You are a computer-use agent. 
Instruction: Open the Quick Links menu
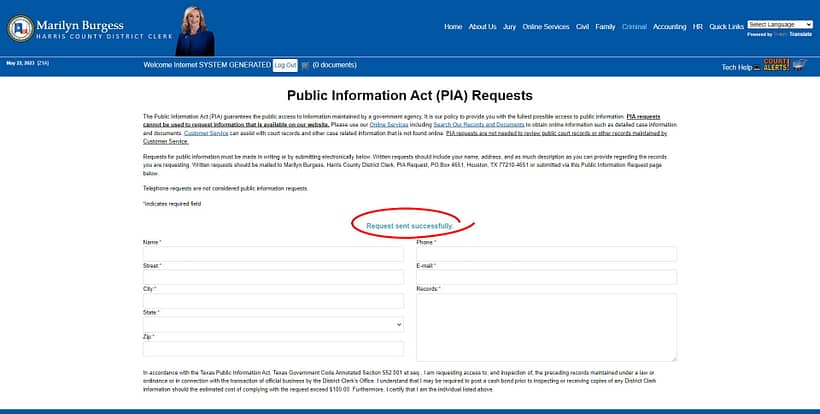point(726,27)
